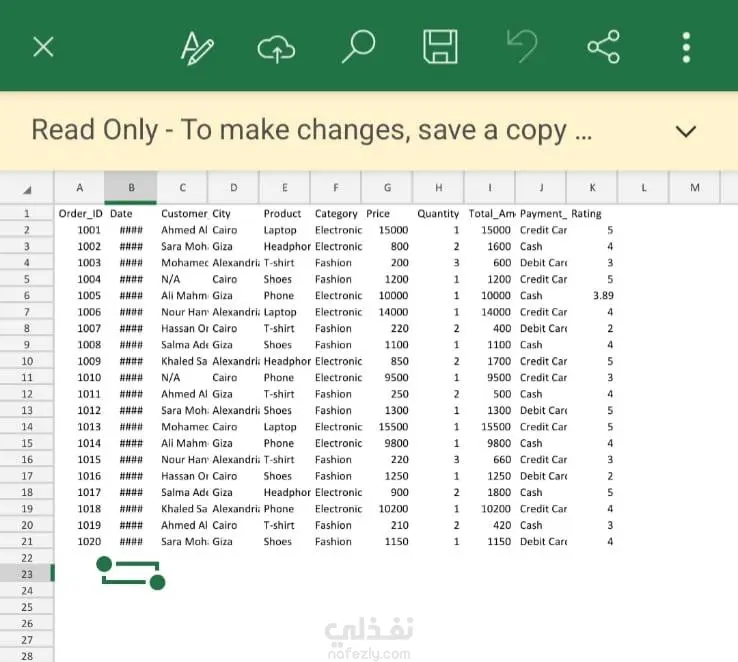Select column H header

[x=438, y=188]
